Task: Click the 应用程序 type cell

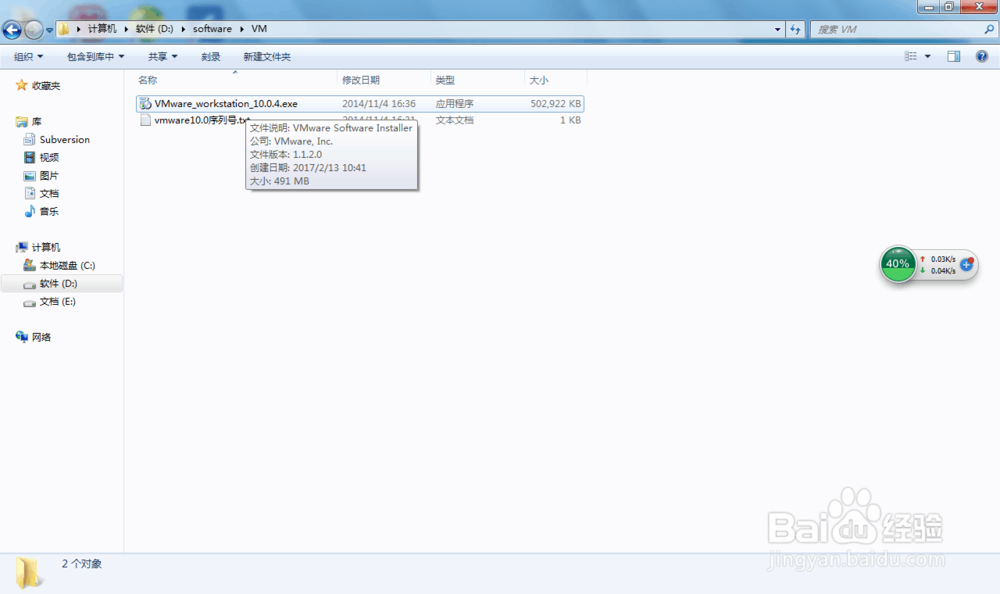Action: pyautogui.click(x=454, y=103)
